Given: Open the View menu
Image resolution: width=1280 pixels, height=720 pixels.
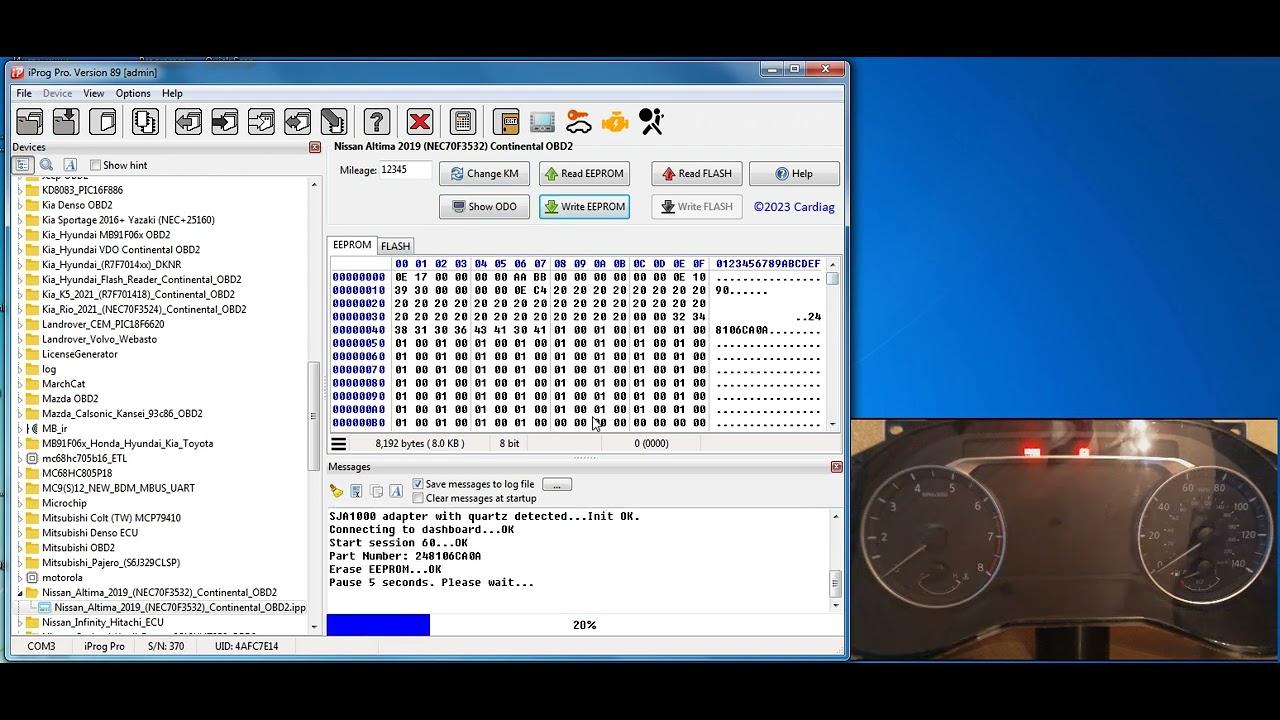Looking at the screenshot, I should (x=93, y=94).
